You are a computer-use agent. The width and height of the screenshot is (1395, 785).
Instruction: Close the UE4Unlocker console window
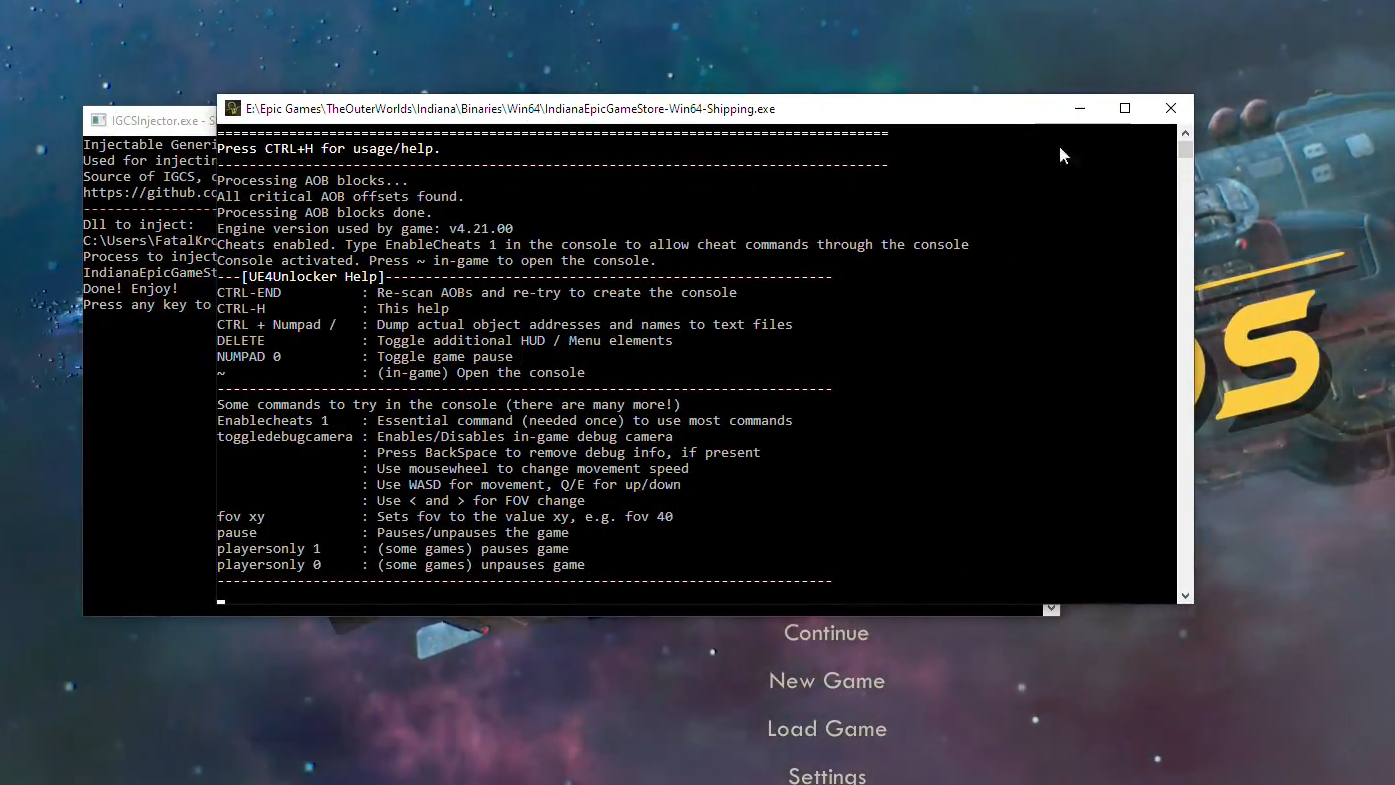point(1171,109)
